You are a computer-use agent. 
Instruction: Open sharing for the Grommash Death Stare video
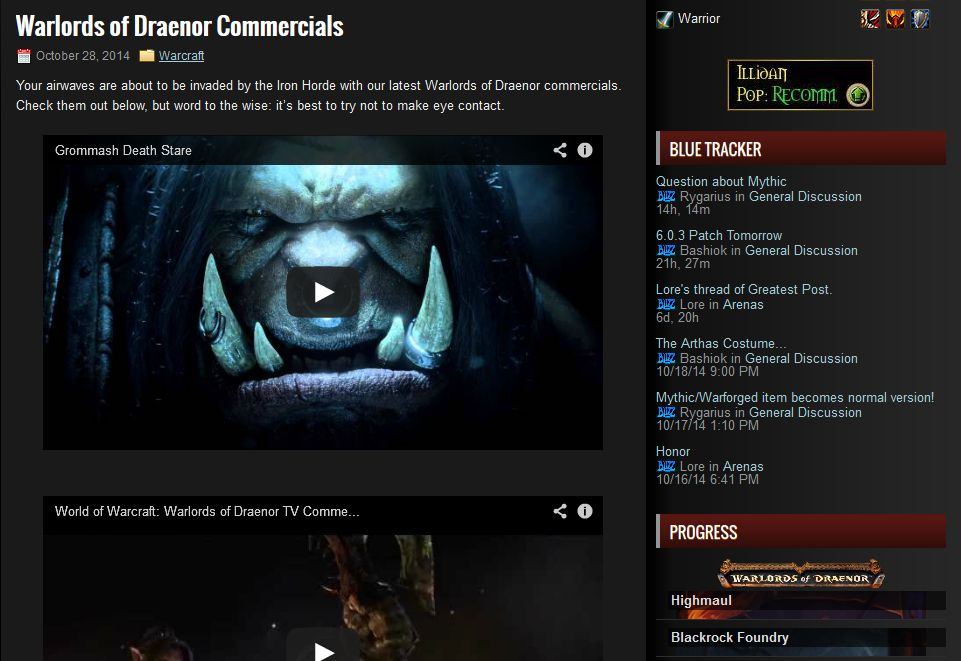coord(560,150)
